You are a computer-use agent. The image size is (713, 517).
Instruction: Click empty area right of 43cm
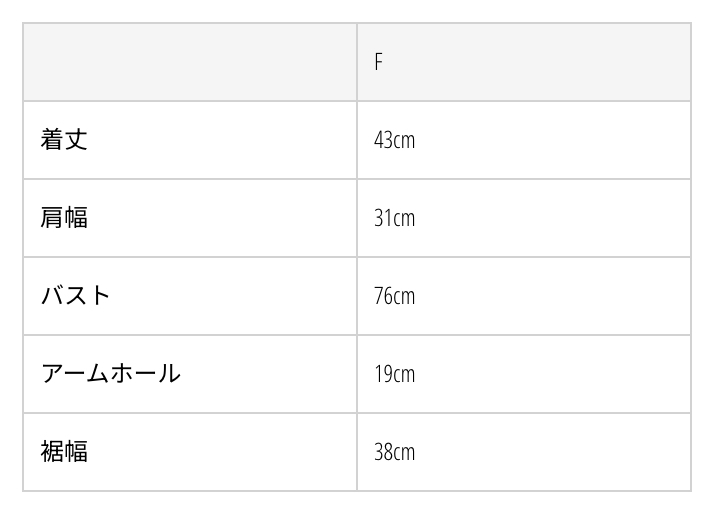tap(550, 140)
